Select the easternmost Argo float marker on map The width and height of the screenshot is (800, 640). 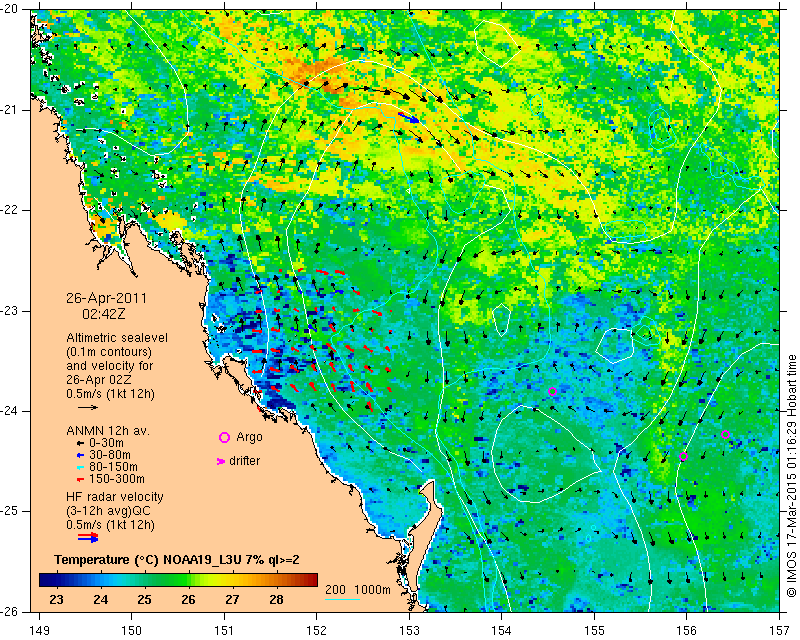point(726,435)
